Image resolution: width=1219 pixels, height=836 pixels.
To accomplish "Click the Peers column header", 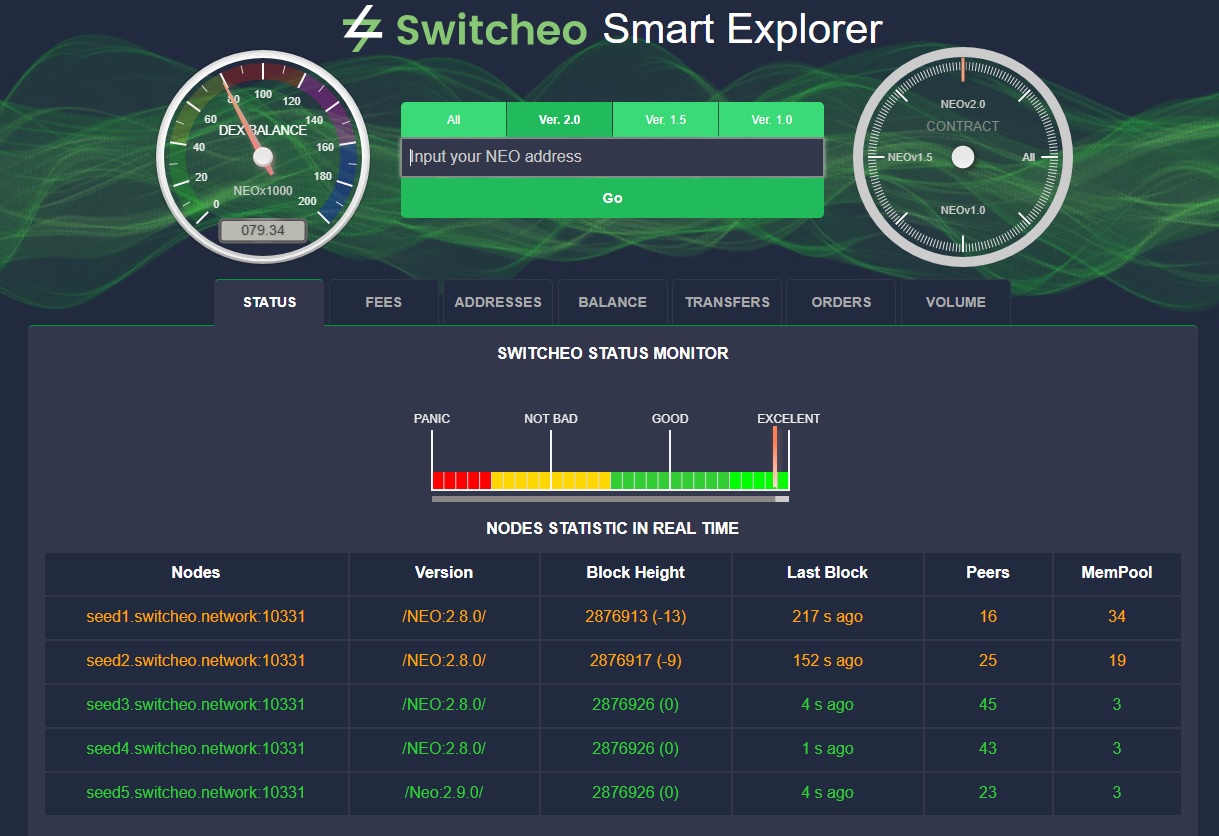I will coord(988,573).
